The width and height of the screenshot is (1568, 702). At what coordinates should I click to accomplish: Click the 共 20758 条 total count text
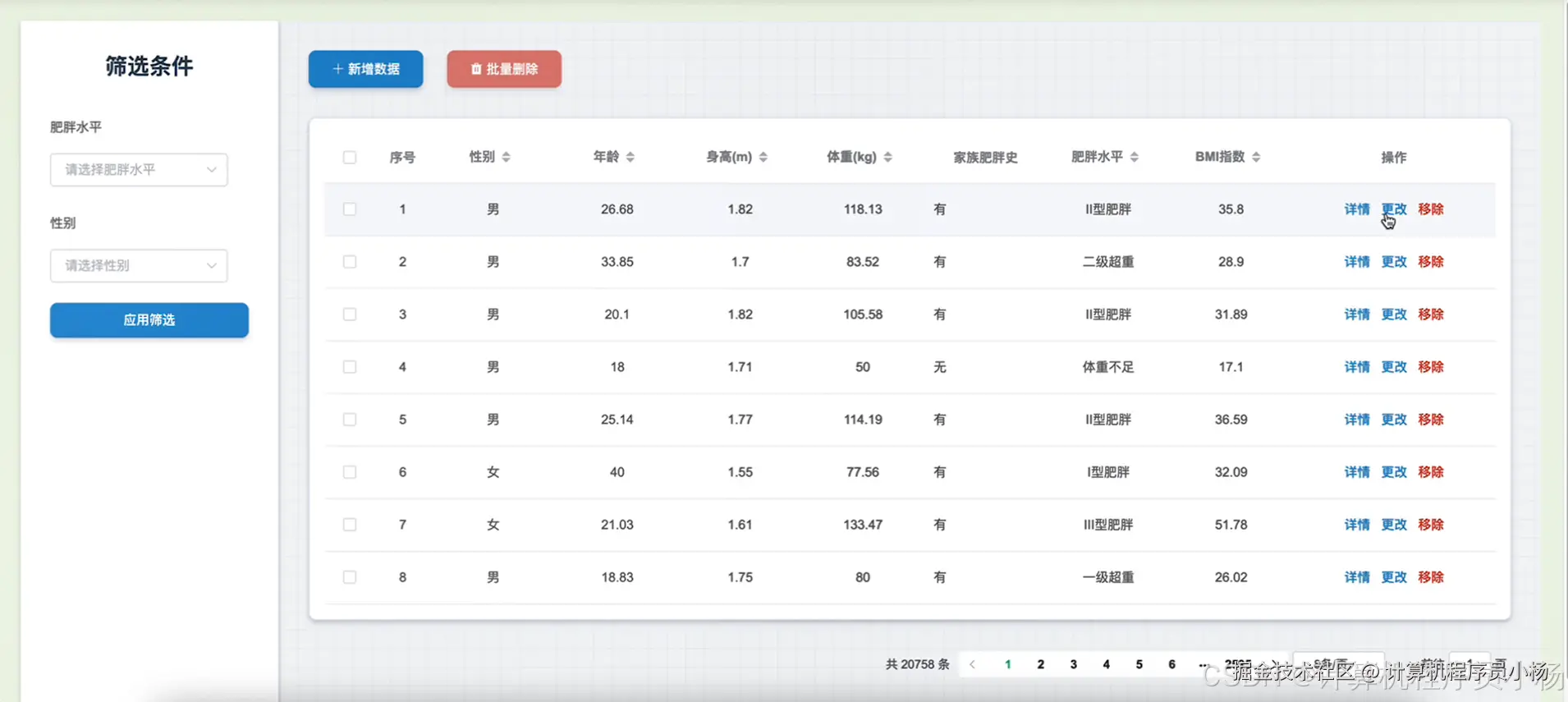pos(918,664)
